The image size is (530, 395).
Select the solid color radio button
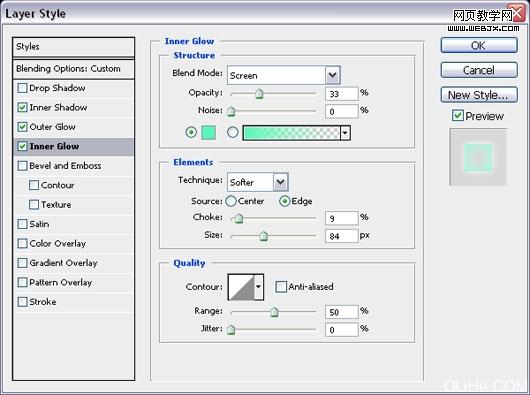tap(191, 132)
